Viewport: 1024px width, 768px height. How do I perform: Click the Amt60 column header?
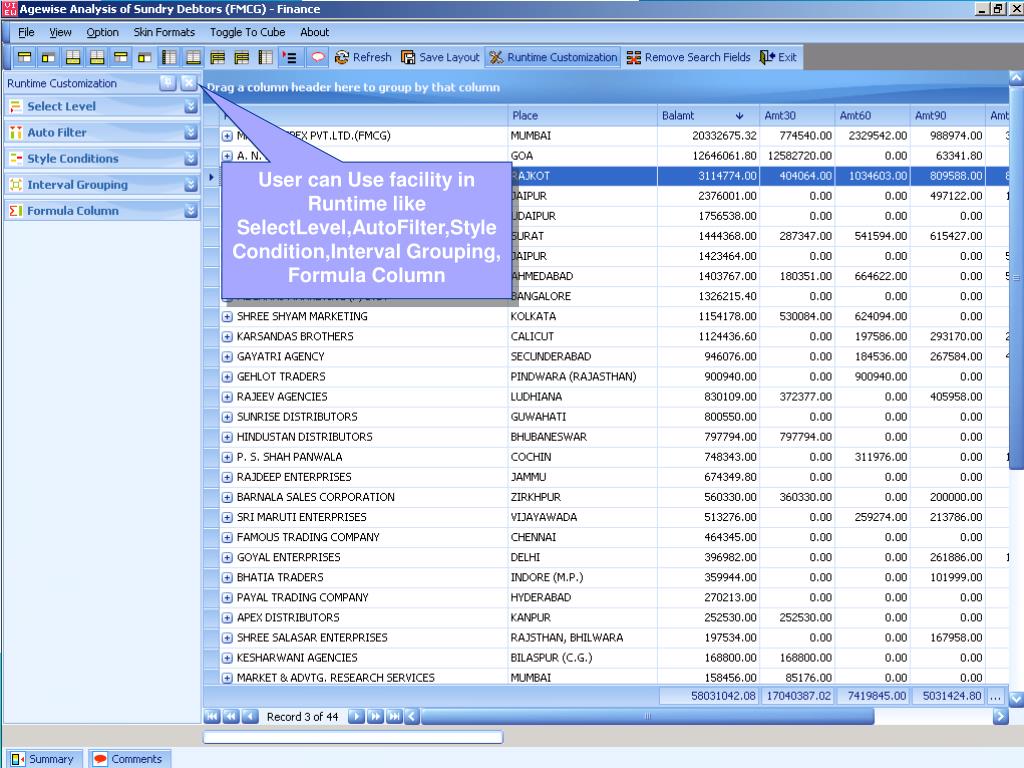click(x=872, y=116)
